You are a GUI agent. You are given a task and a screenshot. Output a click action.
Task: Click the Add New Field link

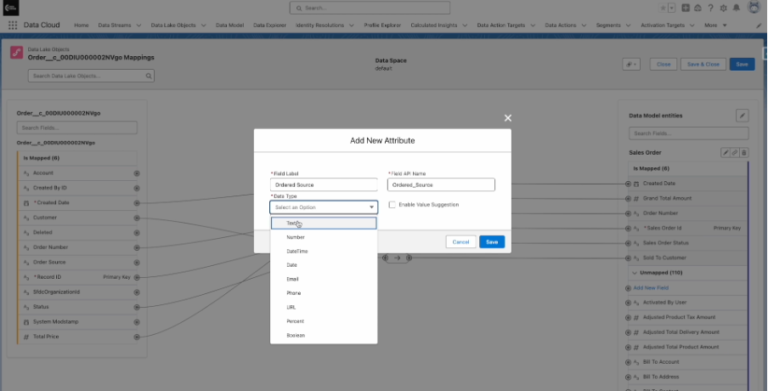(650, 288)
